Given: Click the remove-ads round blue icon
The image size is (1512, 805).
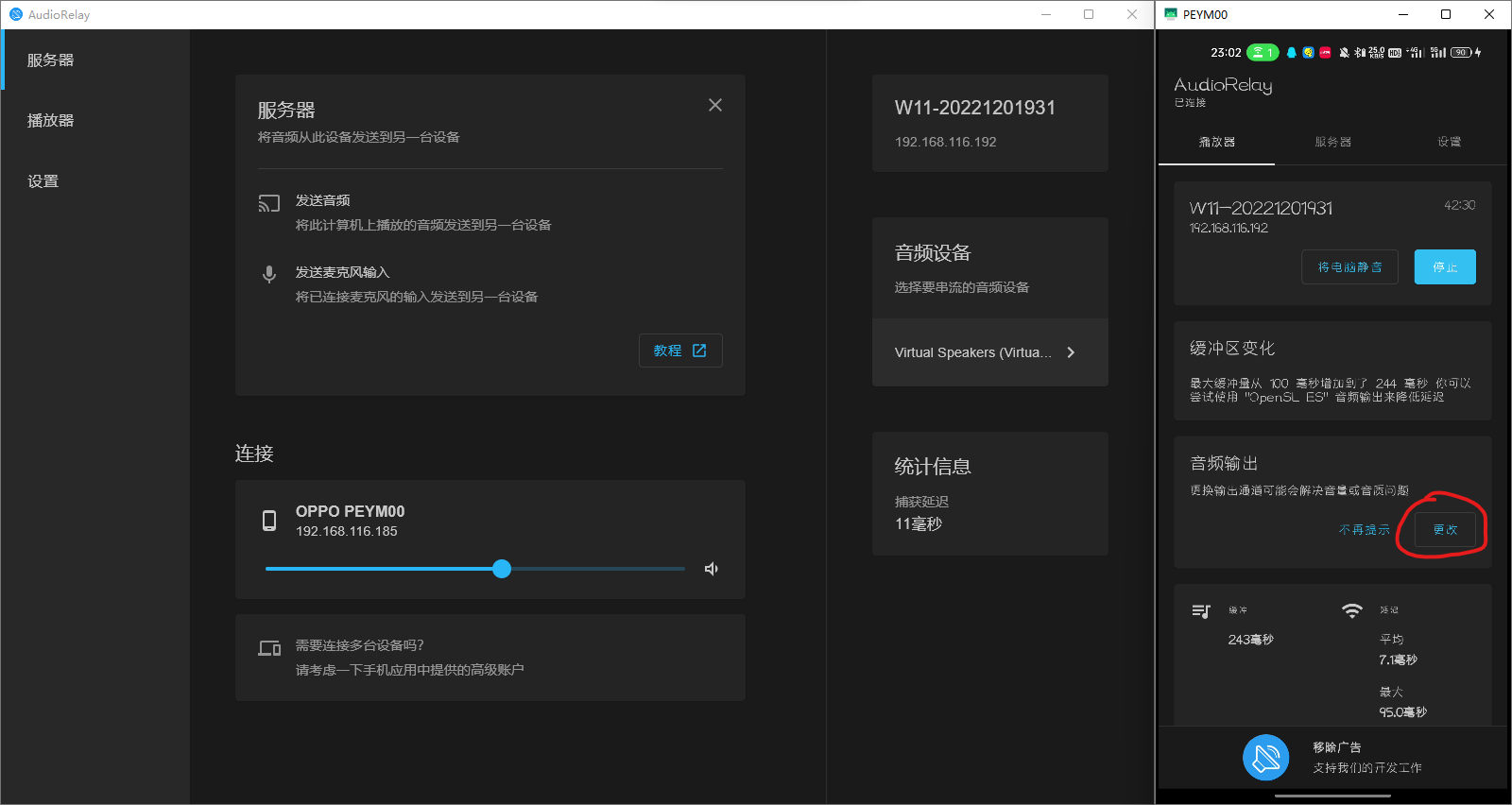Looking at the screenshot, I should coord(1266,758).
